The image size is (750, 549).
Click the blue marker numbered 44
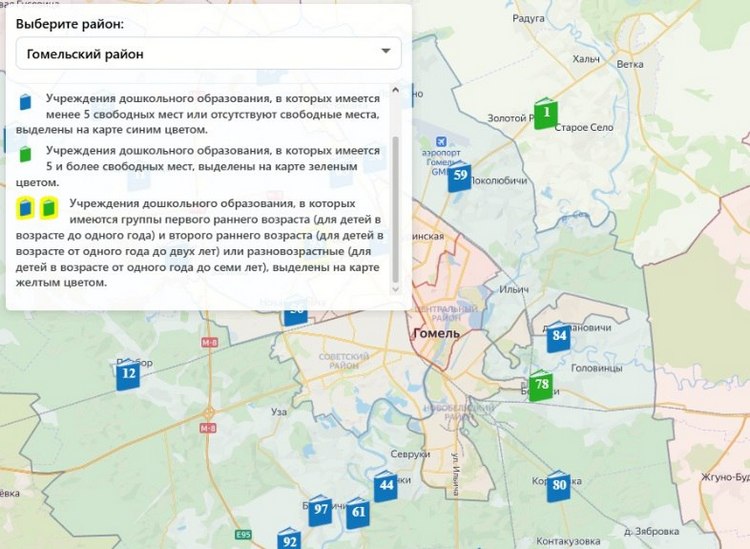pos(386,487)
